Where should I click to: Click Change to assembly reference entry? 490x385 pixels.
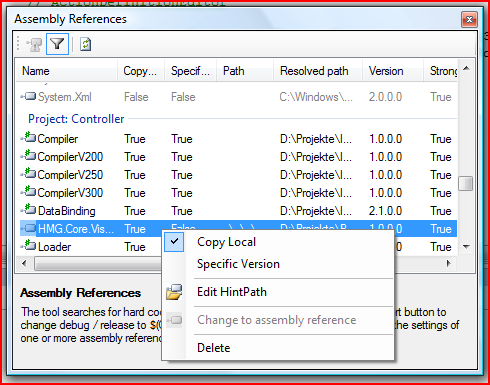coord(277,320)
